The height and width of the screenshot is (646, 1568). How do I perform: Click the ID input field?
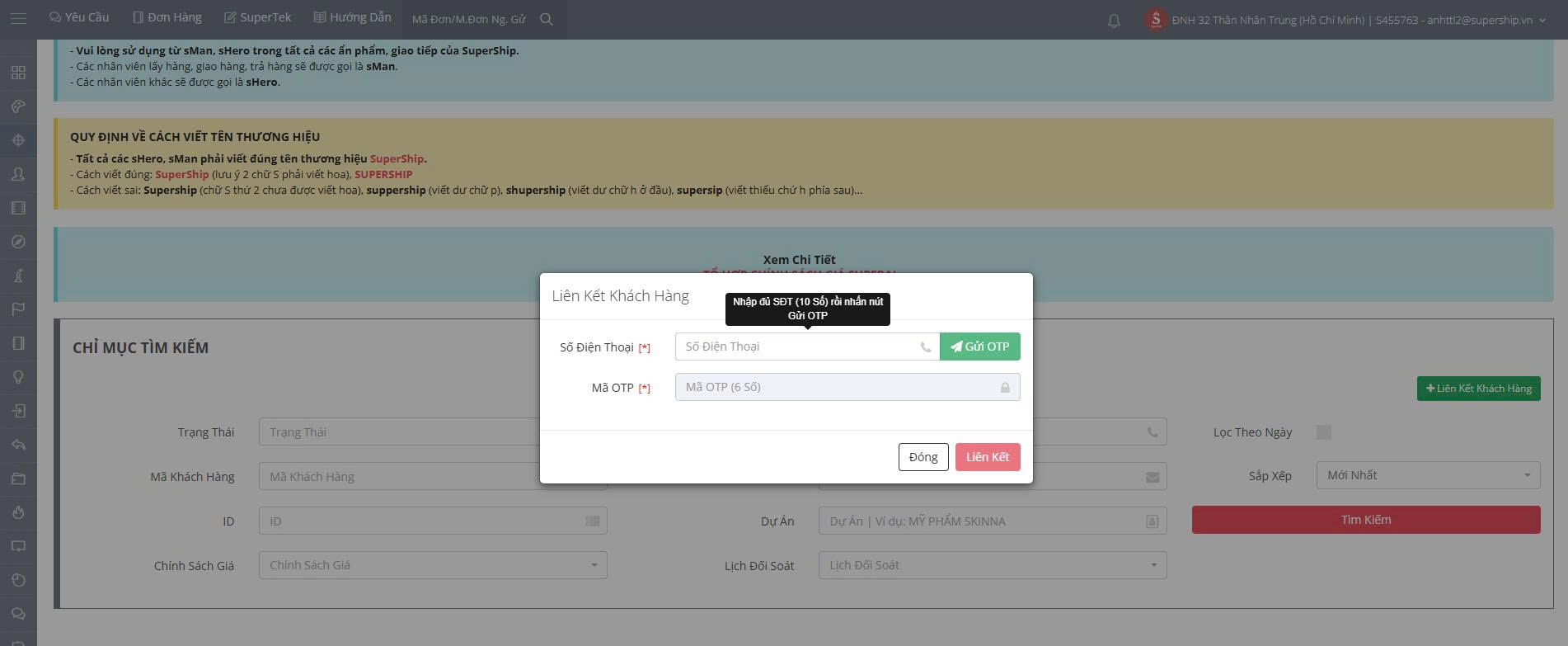coord(433,521)
